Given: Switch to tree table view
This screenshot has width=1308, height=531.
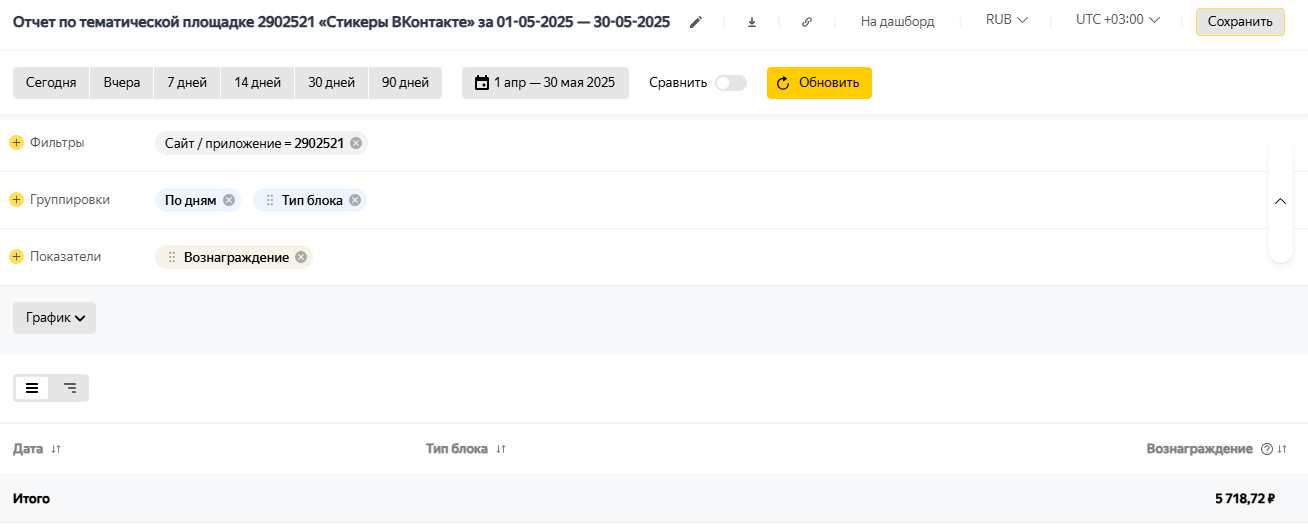Looking at the screenshot, I should click(x=70, y=388).
